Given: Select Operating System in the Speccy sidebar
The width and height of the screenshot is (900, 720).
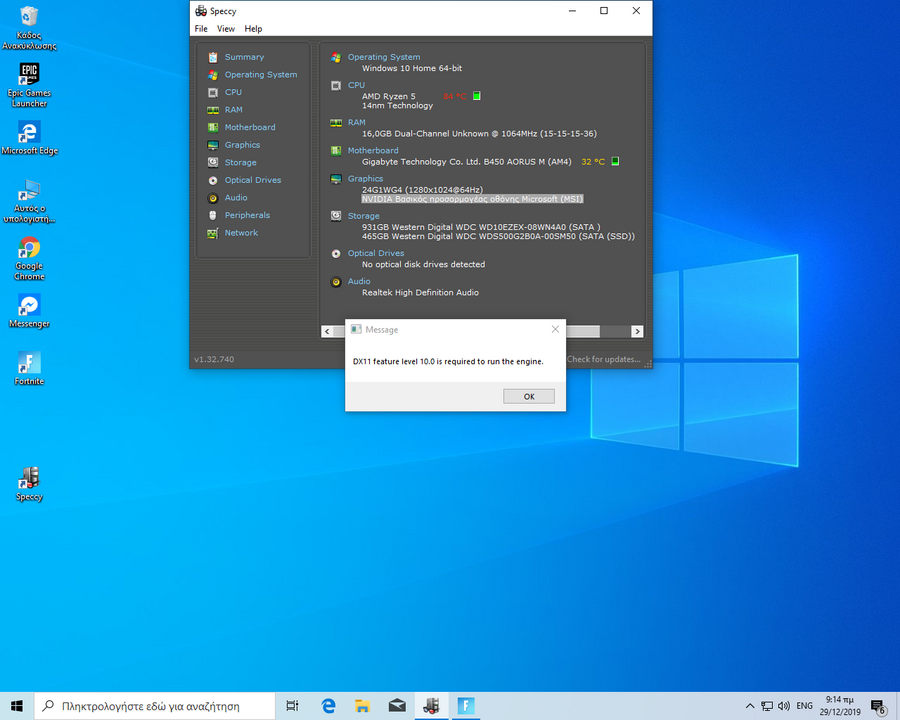Looking at the screenshot, I should (261, 75).
